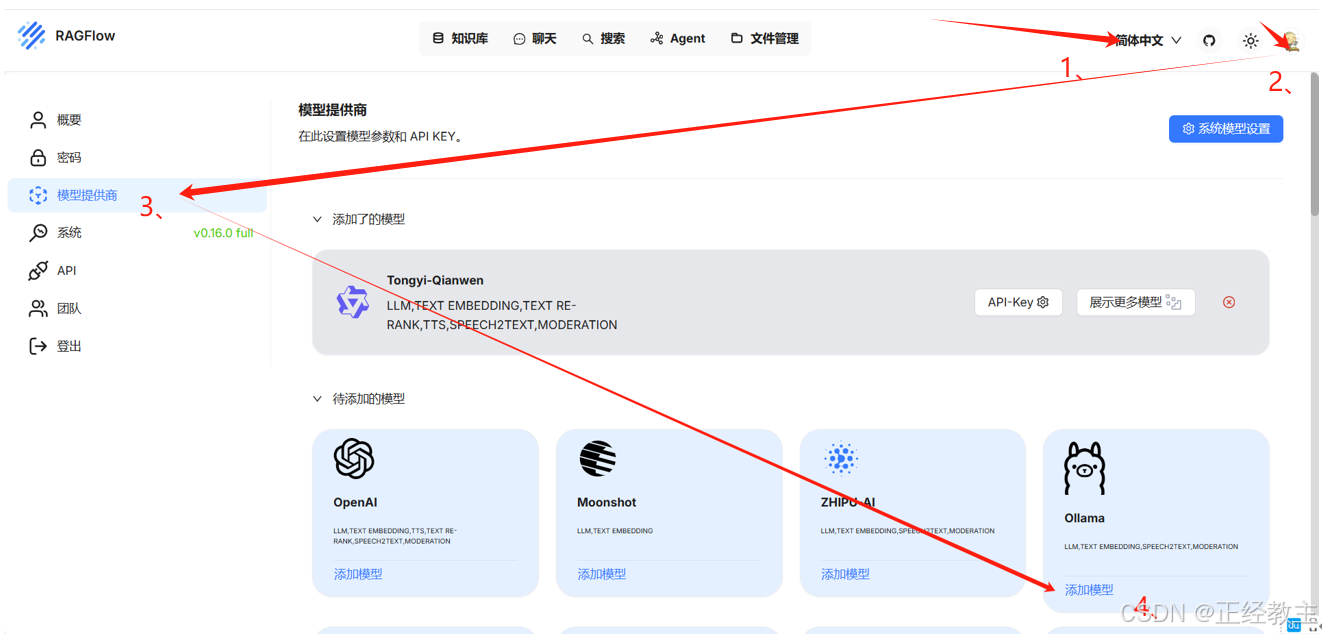Click the Tongyi-Qianwen logo icon

tap(353, 302)
